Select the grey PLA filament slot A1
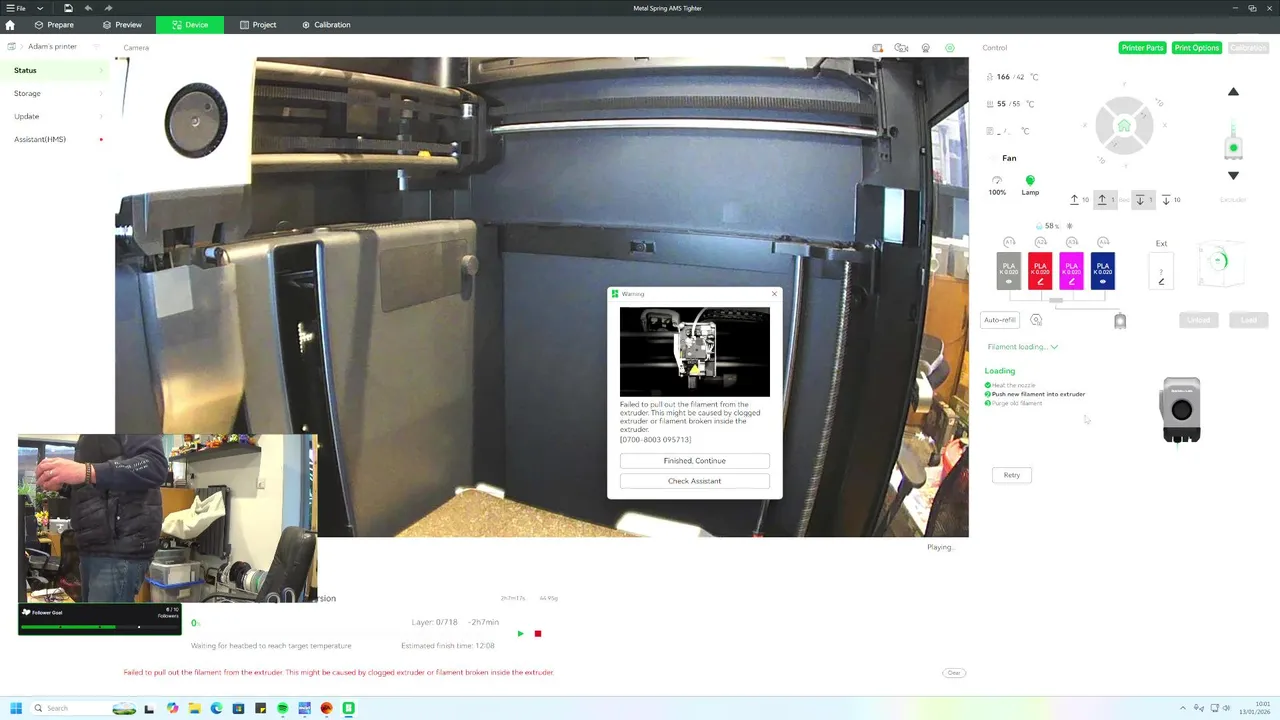This screenshot has width=1280, height=720. click(x=1009, y=271)
